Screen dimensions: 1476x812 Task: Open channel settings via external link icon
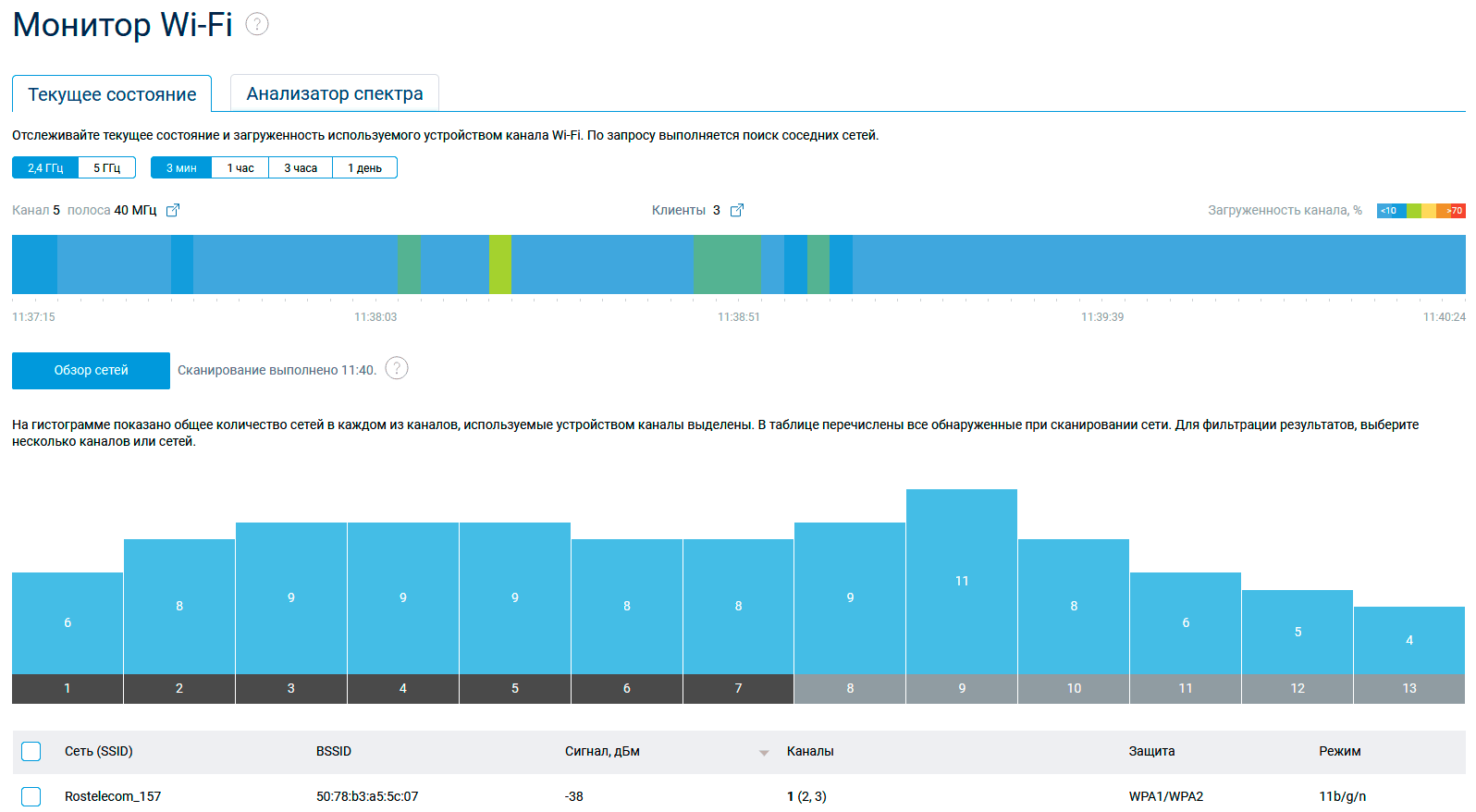[173, 211]
